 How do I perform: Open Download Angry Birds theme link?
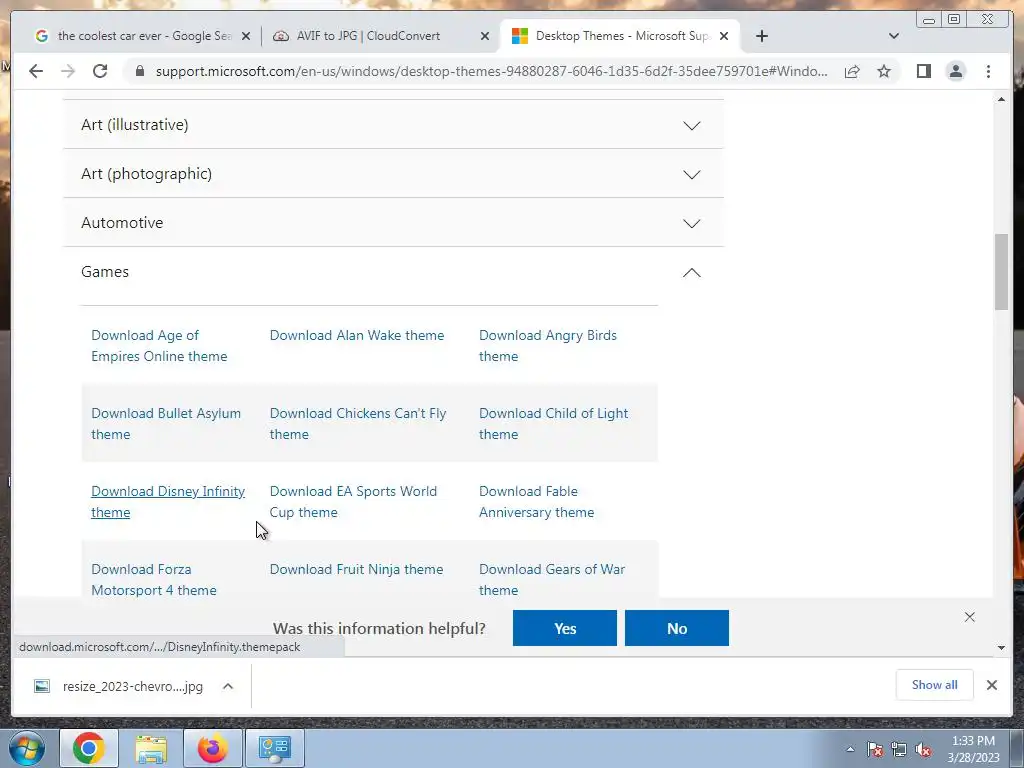coord(547,345)
